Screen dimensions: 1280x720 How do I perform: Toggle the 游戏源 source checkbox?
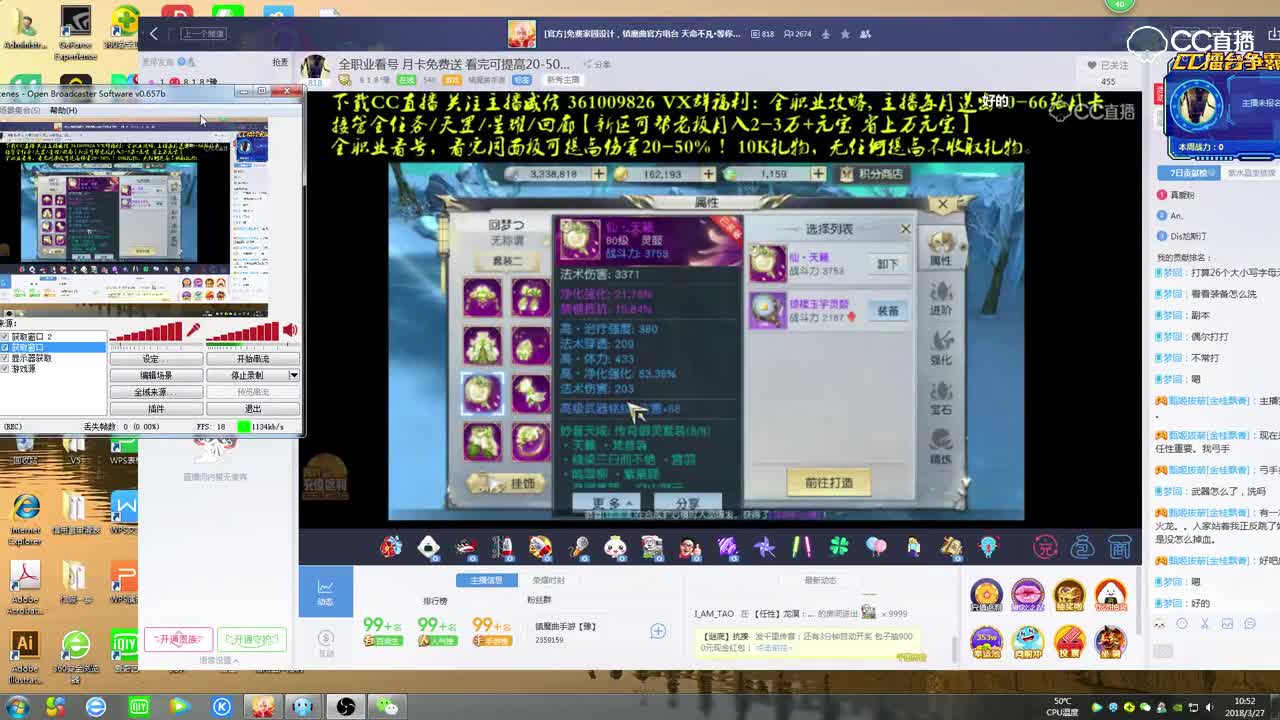pyautogui.click(x=5, y=369)
